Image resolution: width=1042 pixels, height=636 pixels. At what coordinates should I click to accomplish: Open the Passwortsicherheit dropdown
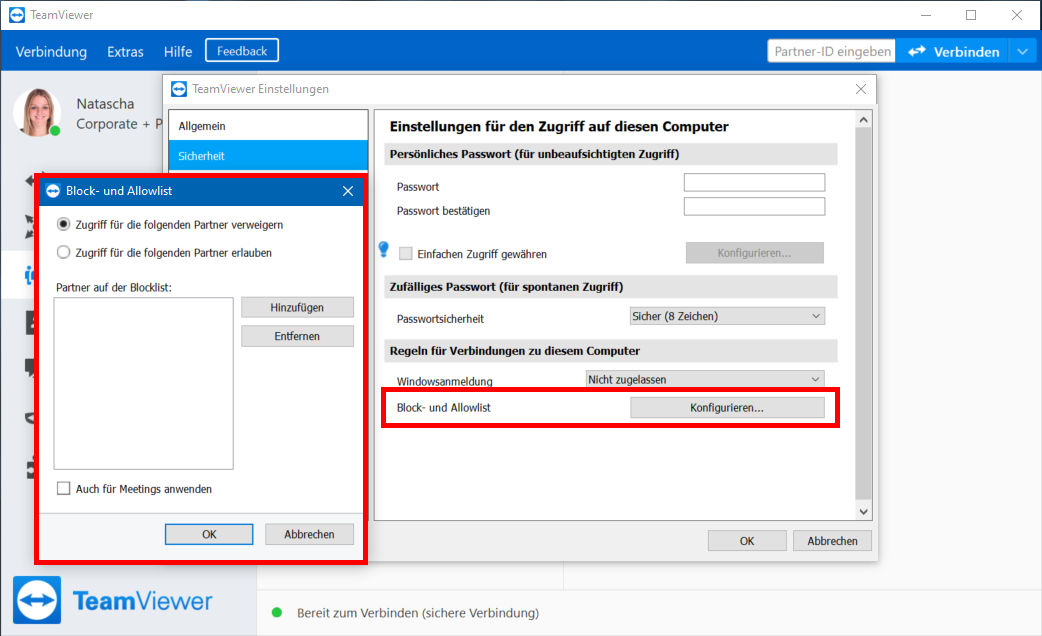[x=727, y=316]
